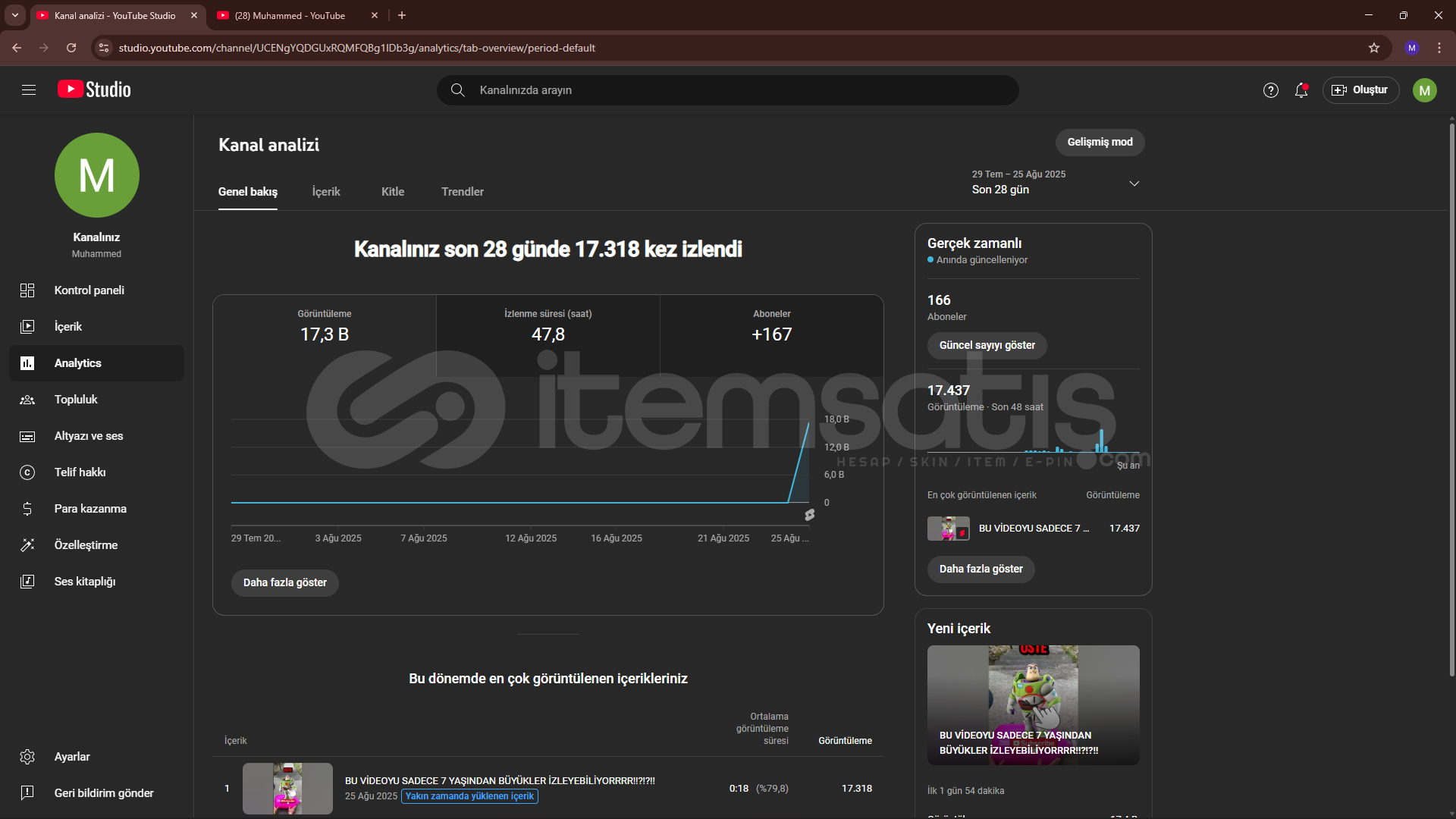Image resolution: width=1456 pixels, height=819 pixels.
Task: Click the 17.437 Görüntüleme realtime count
Action: [949, 391]
